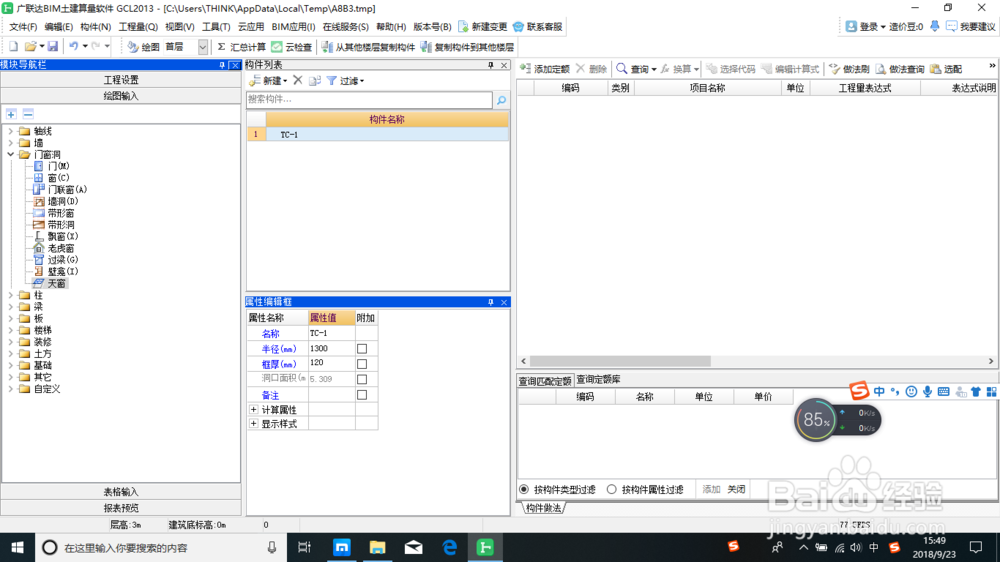Run 汇总计算 summary calculation
The height and width of the screenshot is (562, 1000).
[241, 47]
